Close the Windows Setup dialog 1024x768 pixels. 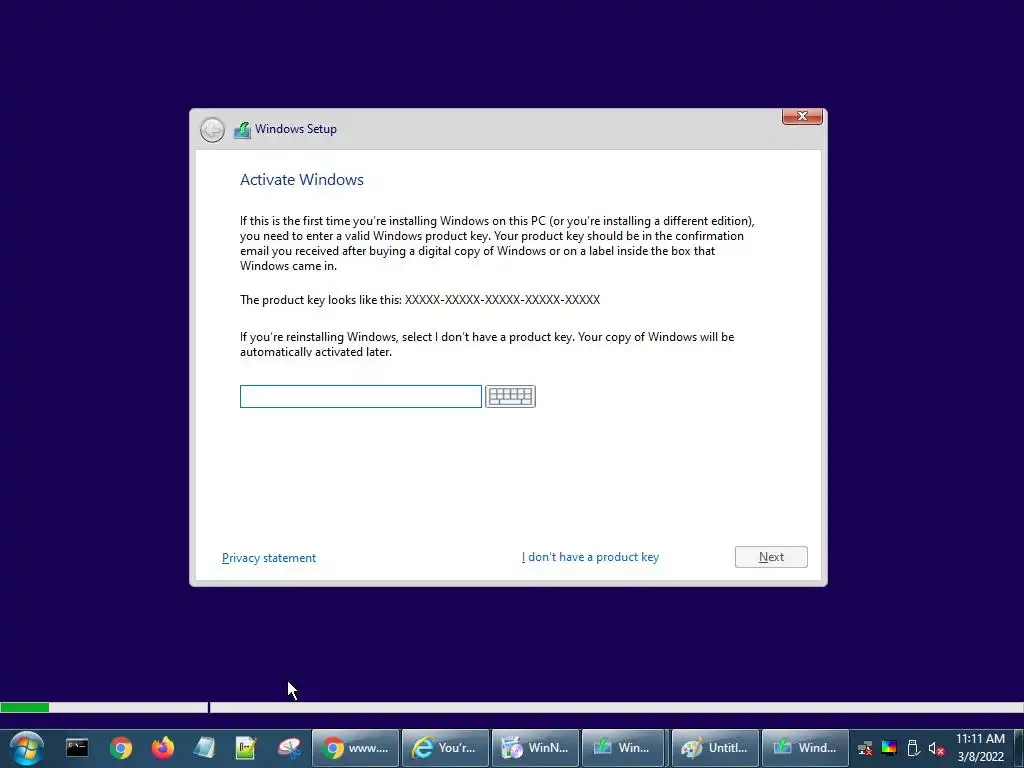[x=802, y=116]
